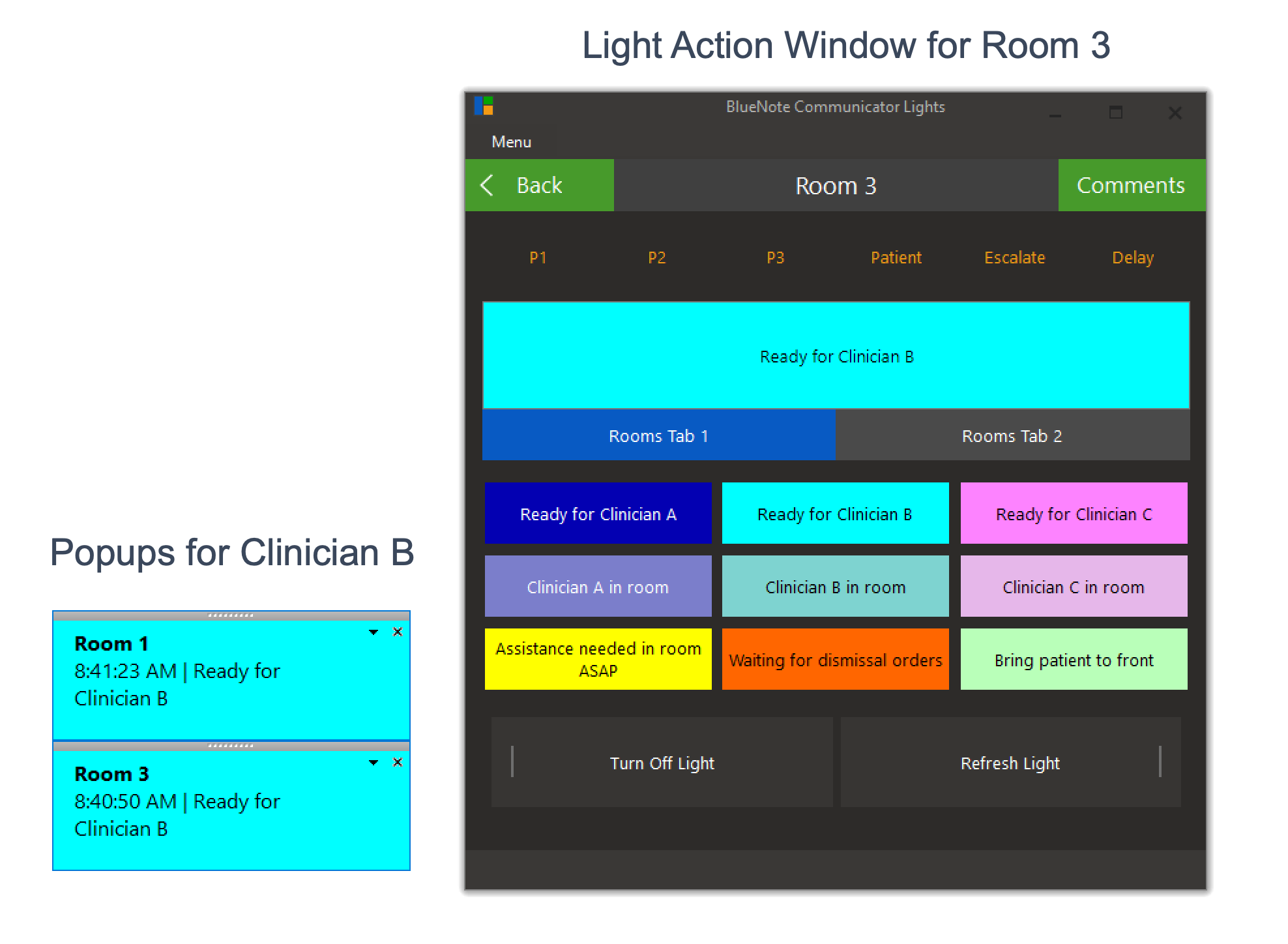Viewport: 1288px width, 944px height.
Task: Click the BlueNote app icon in the title bar
Action: 483,106
